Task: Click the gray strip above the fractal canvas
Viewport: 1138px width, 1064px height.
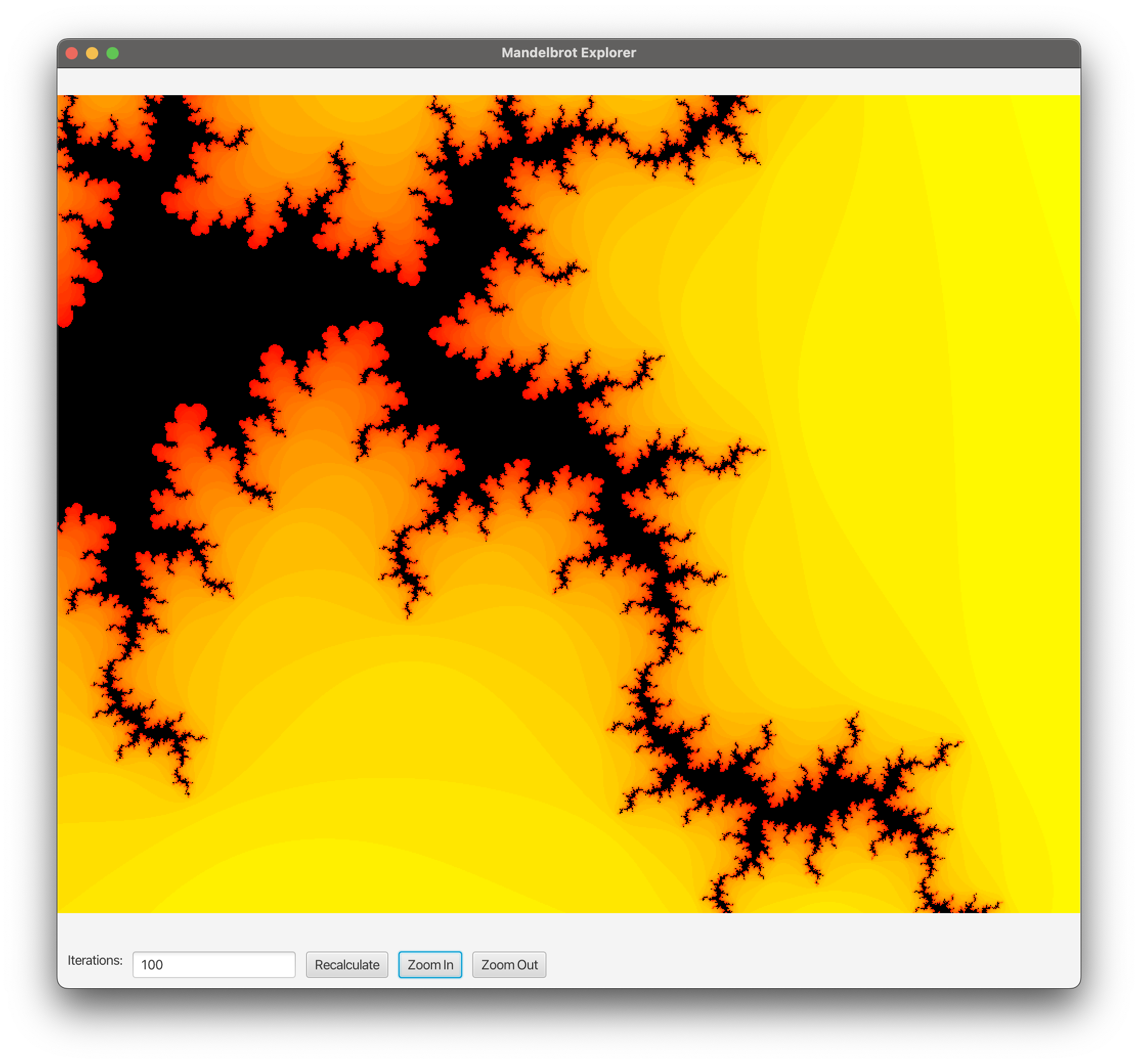Action: 568,81
